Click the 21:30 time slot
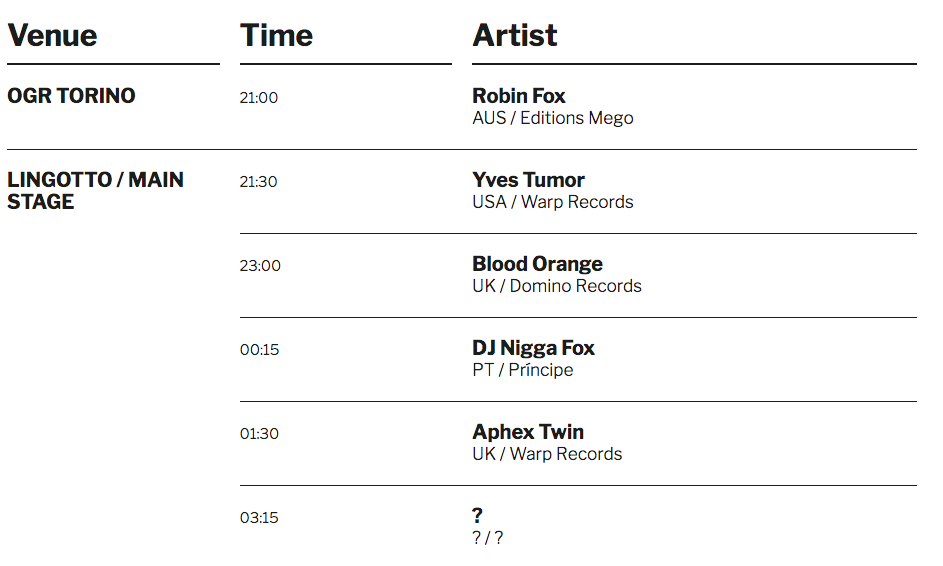 (x=259, y=182)
